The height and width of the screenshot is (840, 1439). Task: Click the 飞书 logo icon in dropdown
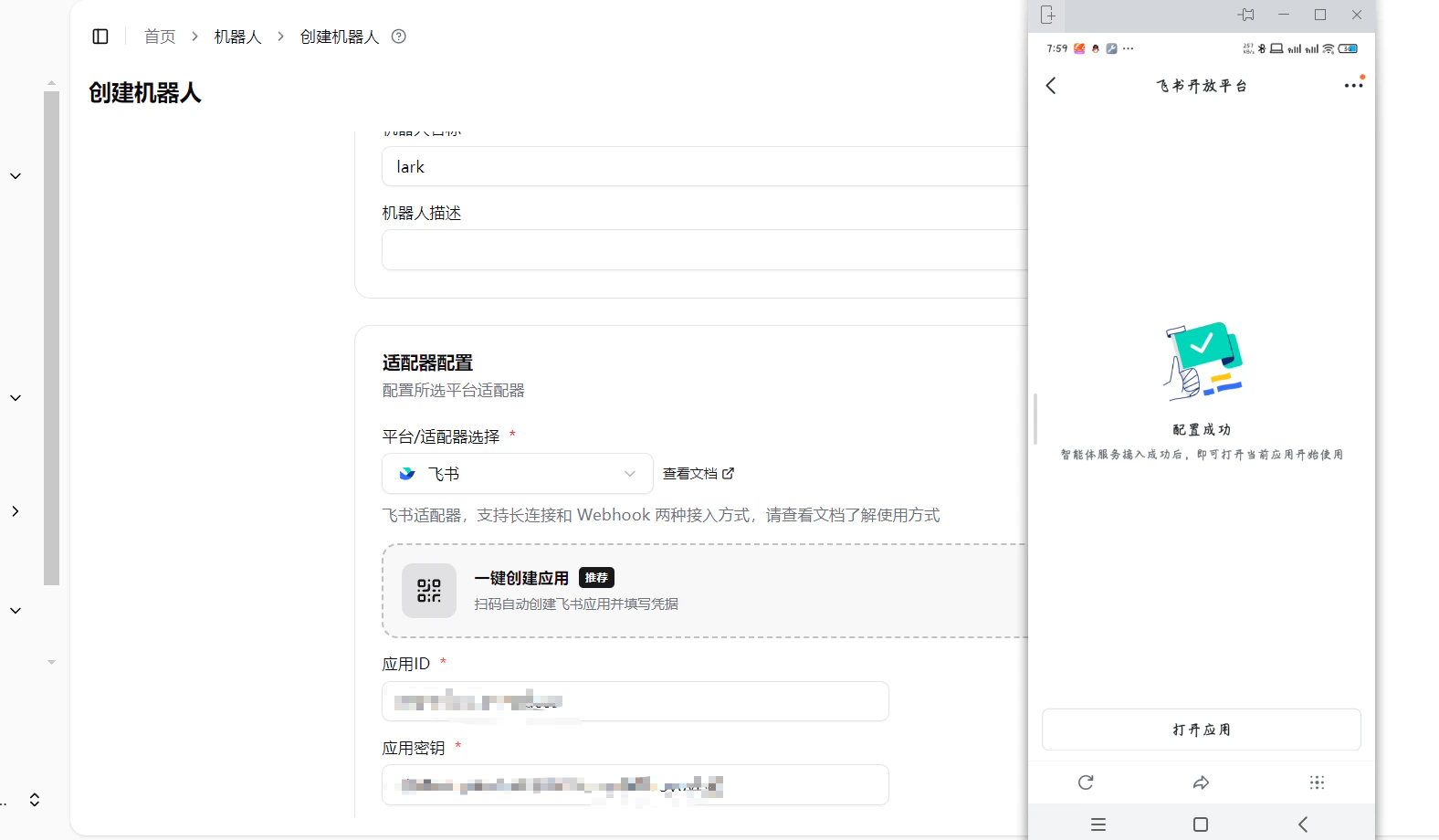407,474
